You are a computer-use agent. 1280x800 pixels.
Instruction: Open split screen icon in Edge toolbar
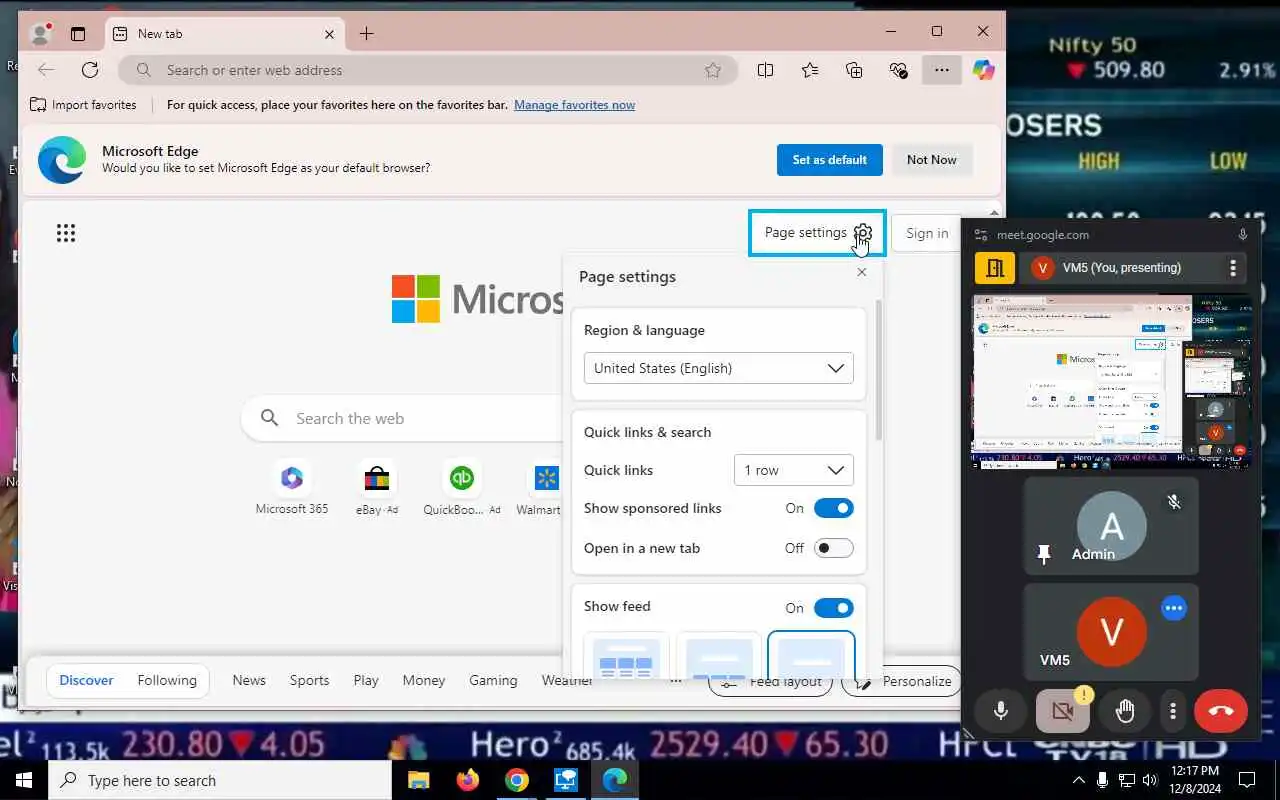point(766,70)
